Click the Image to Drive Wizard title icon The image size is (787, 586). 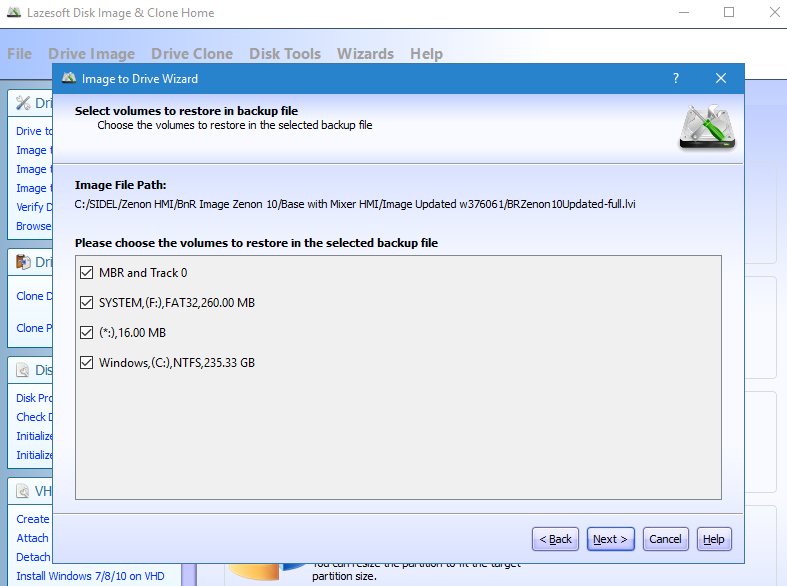click(69, 78)
